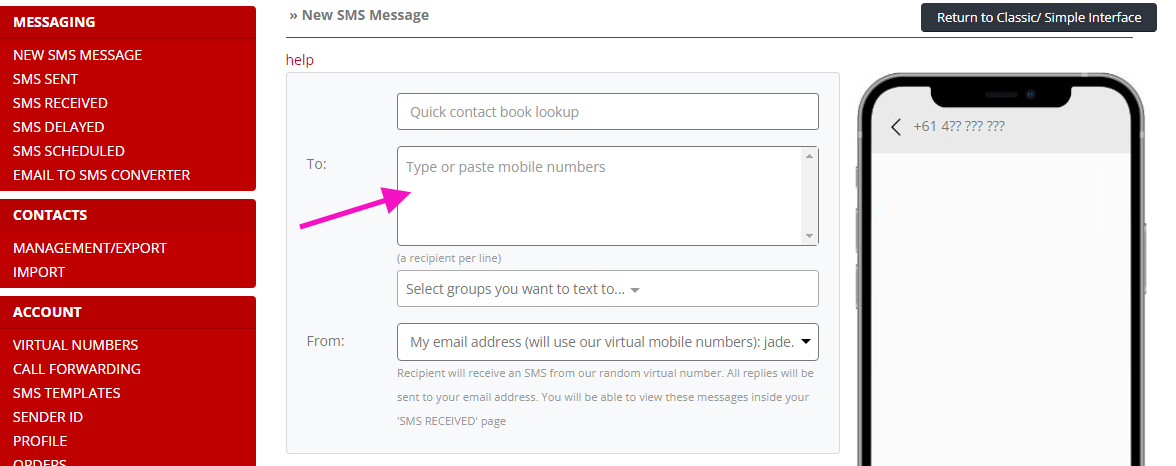Viewport: 1176px width, 466px height.
Task: Click the red help link
Action: [300, 60]
